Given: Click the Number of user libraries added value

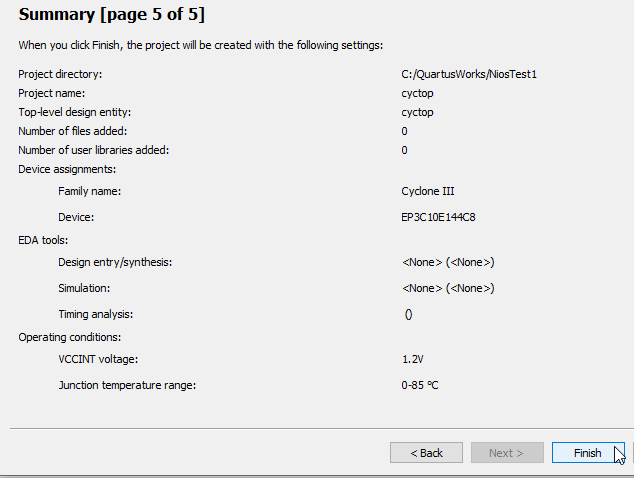Looking at the screenshot, I should [x=404, y=150].
